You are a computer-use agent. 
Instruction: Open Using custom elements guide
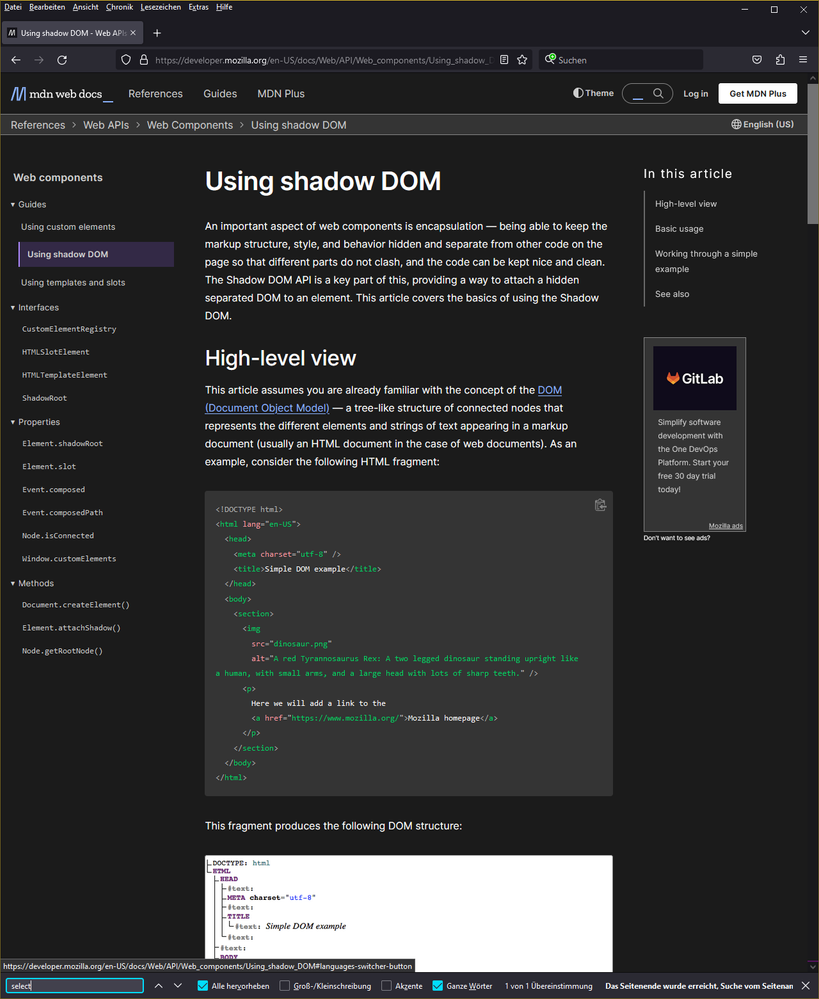click(68, 227)
